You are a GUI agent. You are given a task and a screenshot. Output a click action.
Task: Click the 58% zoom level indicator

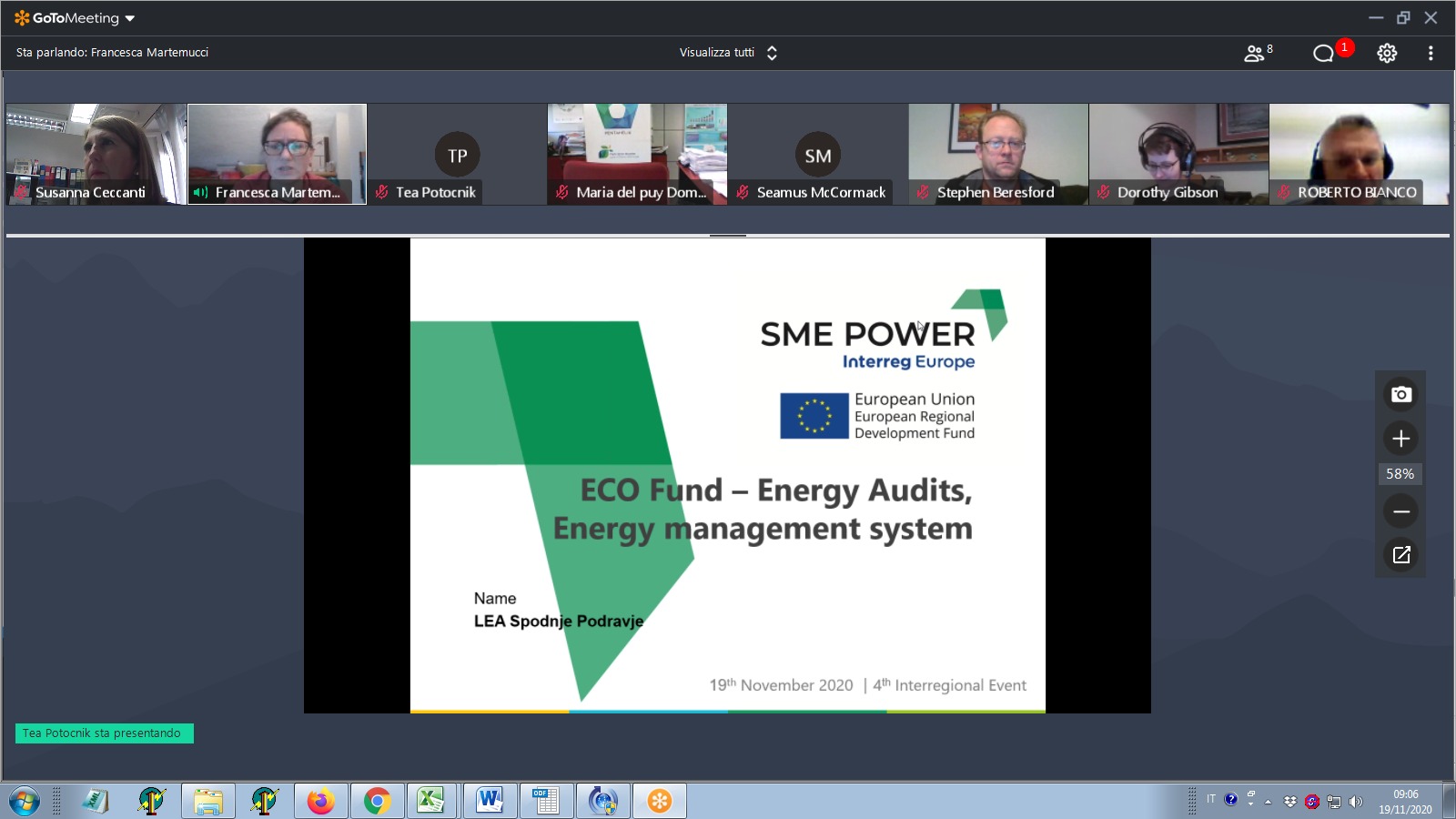1400,474
